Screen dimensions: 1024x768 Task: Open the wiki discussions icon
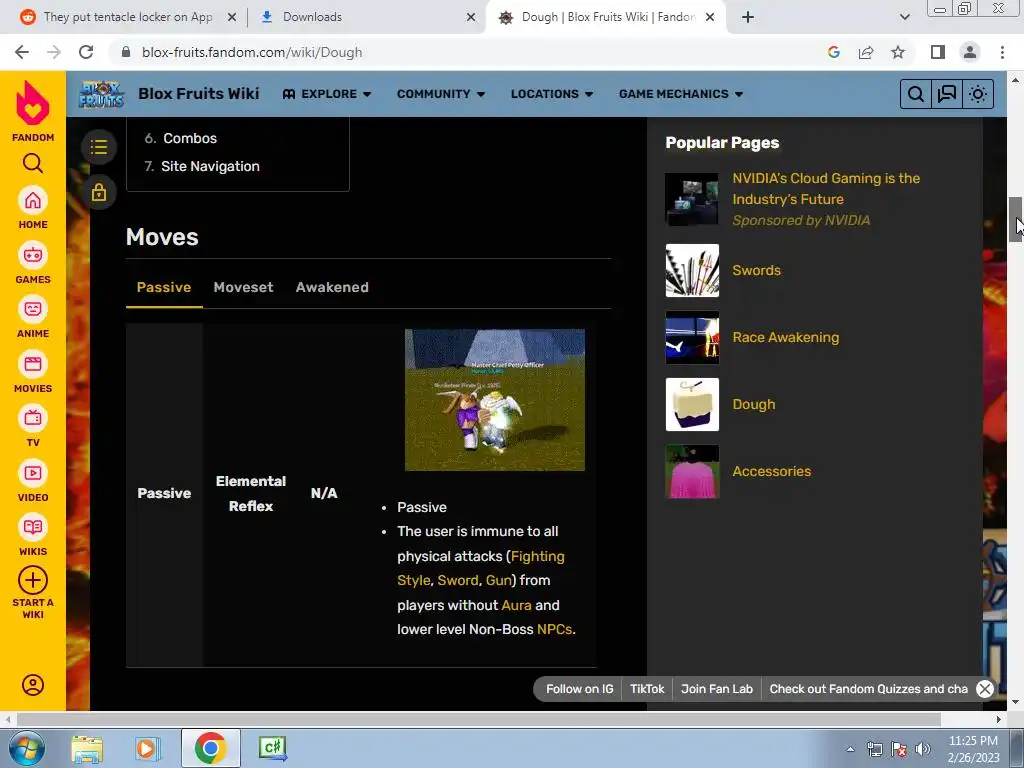click(946, 94)
